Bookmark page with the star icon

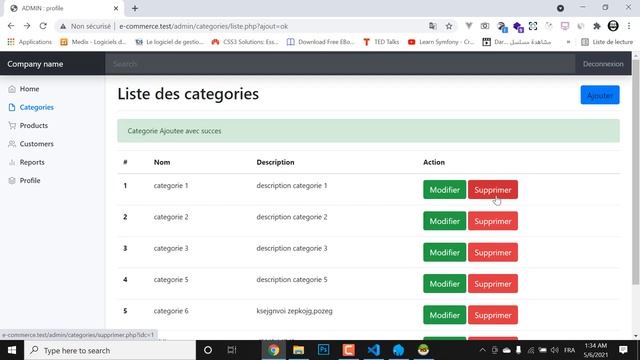coord(449,26)
